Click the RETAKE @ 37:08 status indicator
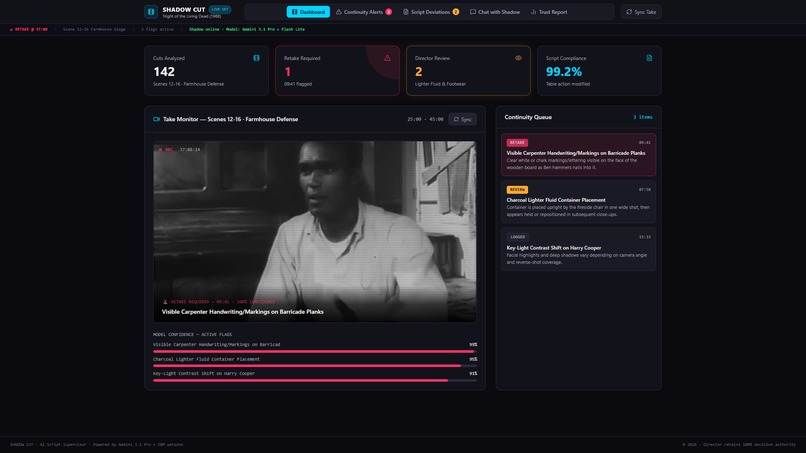This screenshot has width=806, height=453. (29, 29)
